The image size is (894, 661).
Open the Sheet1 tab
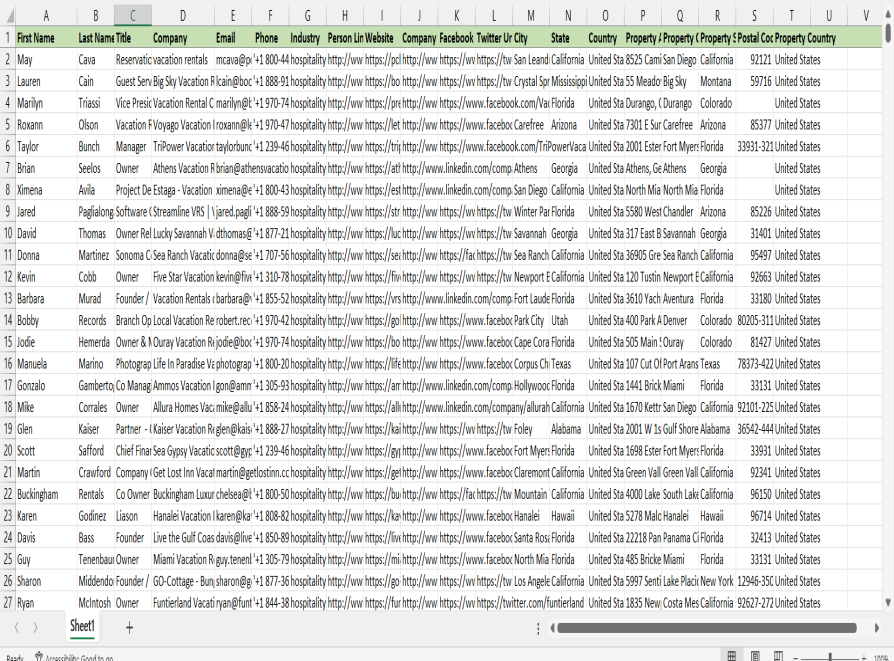click(82, 626)
